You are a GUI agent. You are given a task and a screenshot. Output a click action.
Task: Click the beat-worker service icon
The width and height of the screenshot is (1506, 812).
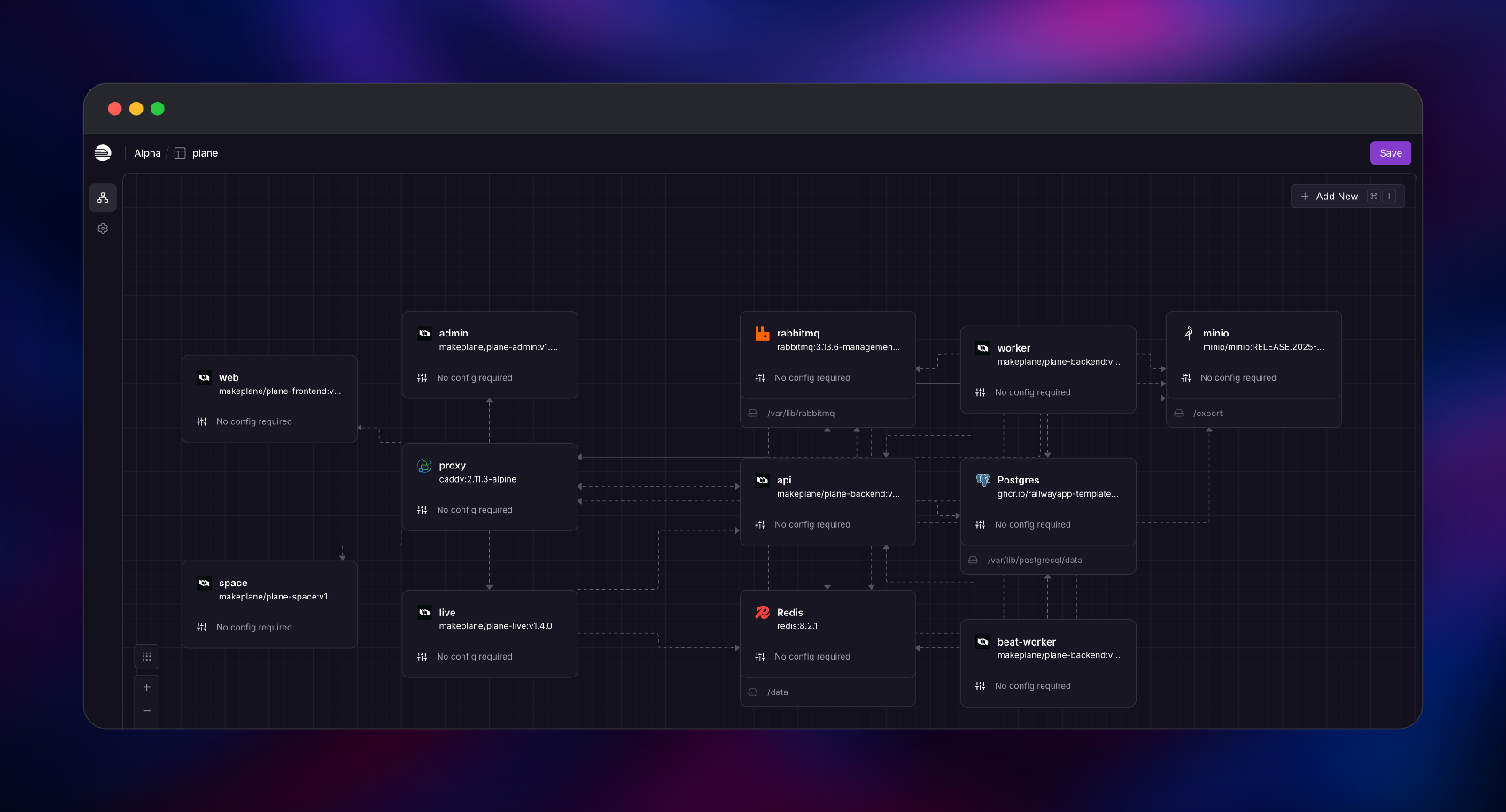pyautogui.click(x=982, y=642)
